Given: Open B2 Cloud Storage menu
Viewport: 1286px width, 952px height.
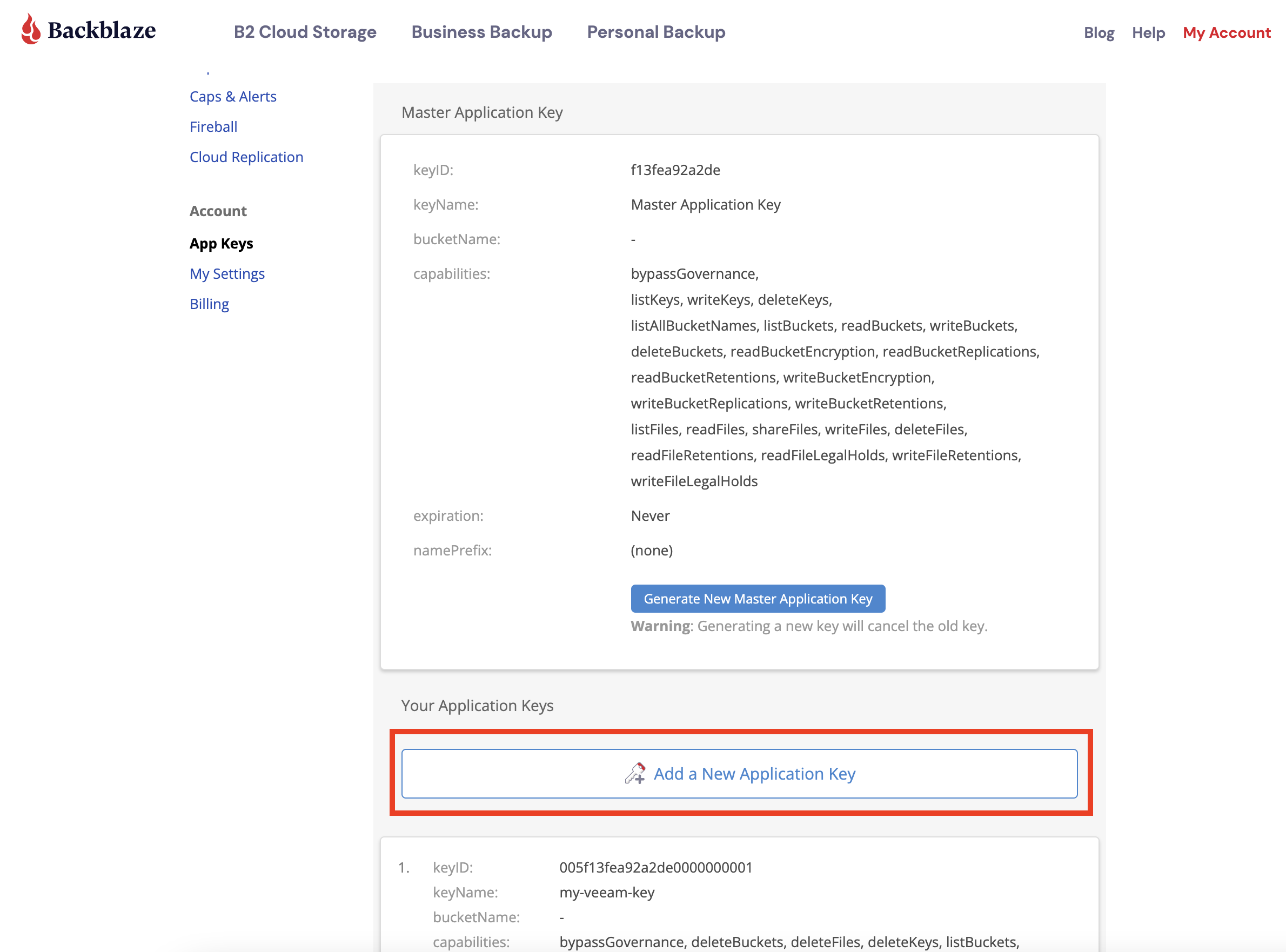Looking at the screenshot, I should pos(305,32).
